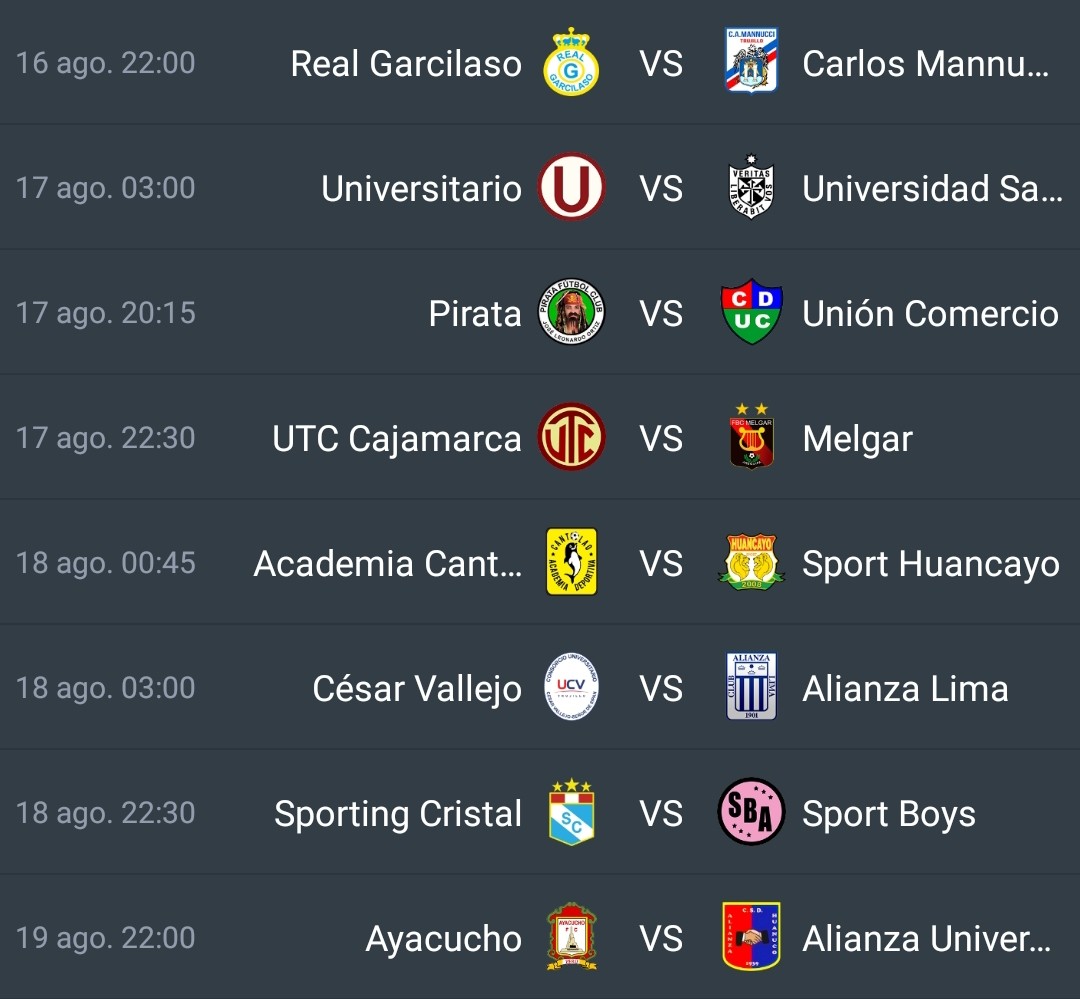Open the César Vallejo UCV logo
Screen dimensions: 1080x999
[571, 687]
